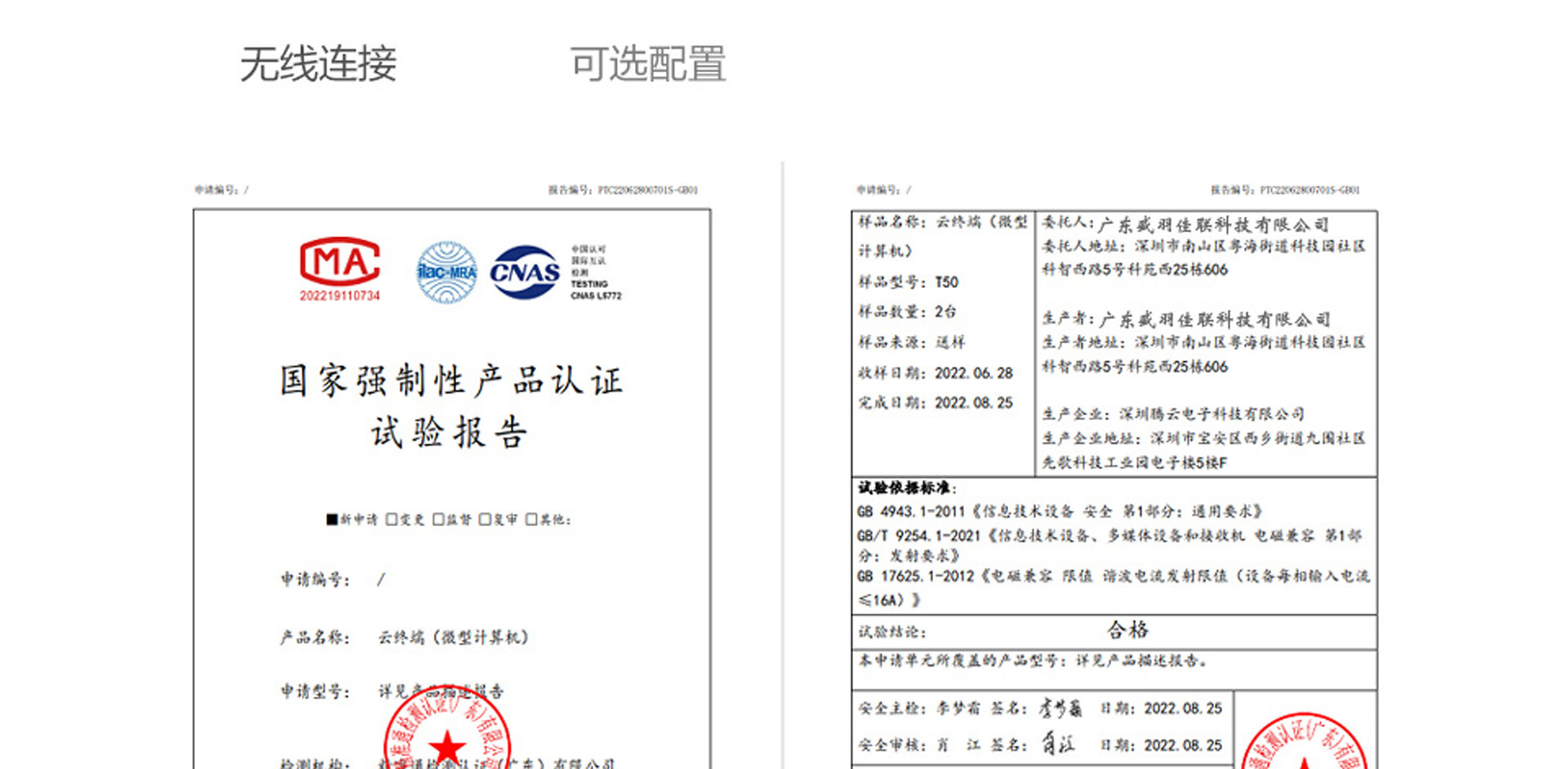1568x769 pixels.
Task: Click the filled 新申请 checkbox
Action: tap(332, 519)
